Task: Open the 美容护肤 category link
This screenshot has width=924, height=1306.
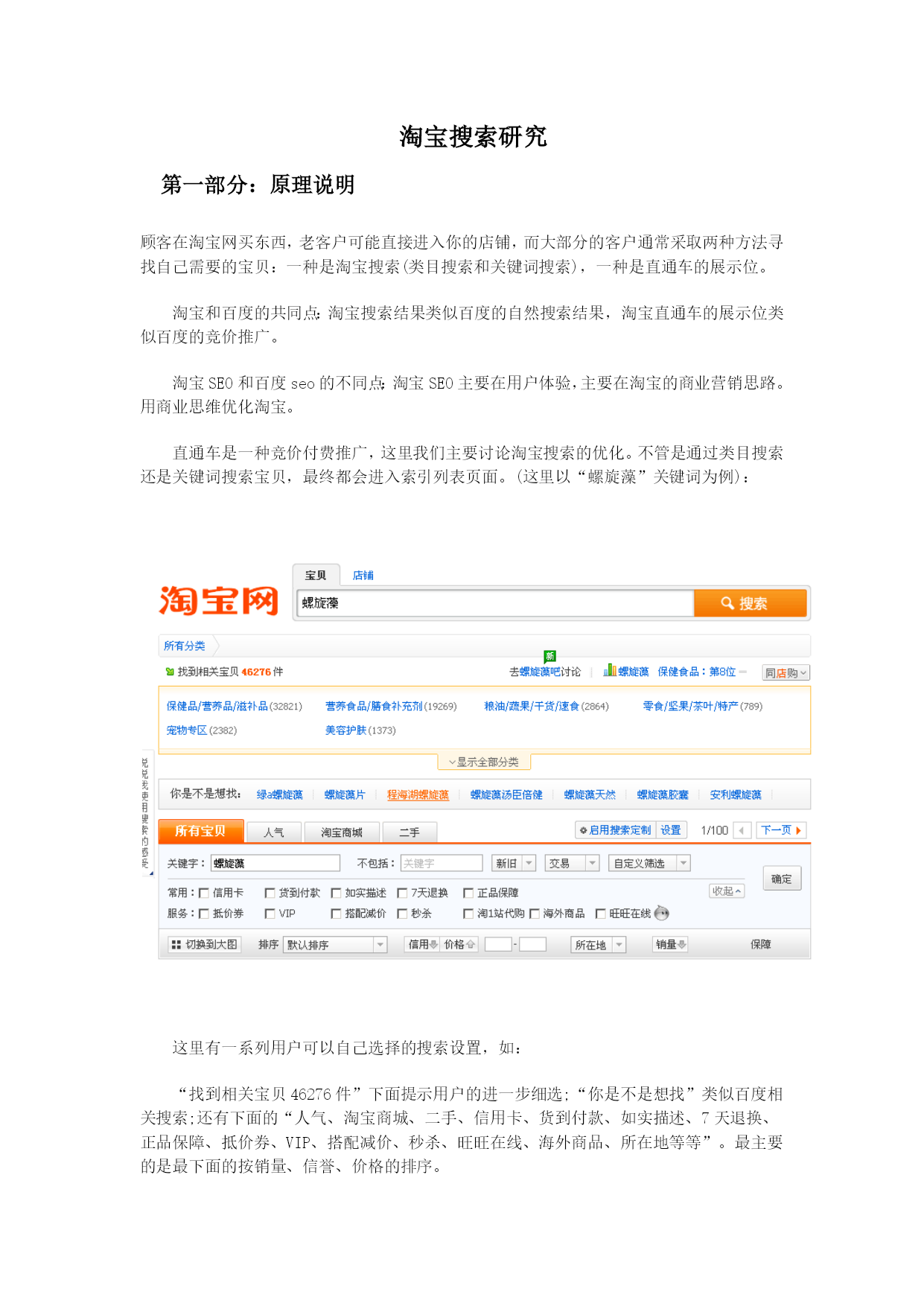Action: pyautogui.click(x=345, y=730)
